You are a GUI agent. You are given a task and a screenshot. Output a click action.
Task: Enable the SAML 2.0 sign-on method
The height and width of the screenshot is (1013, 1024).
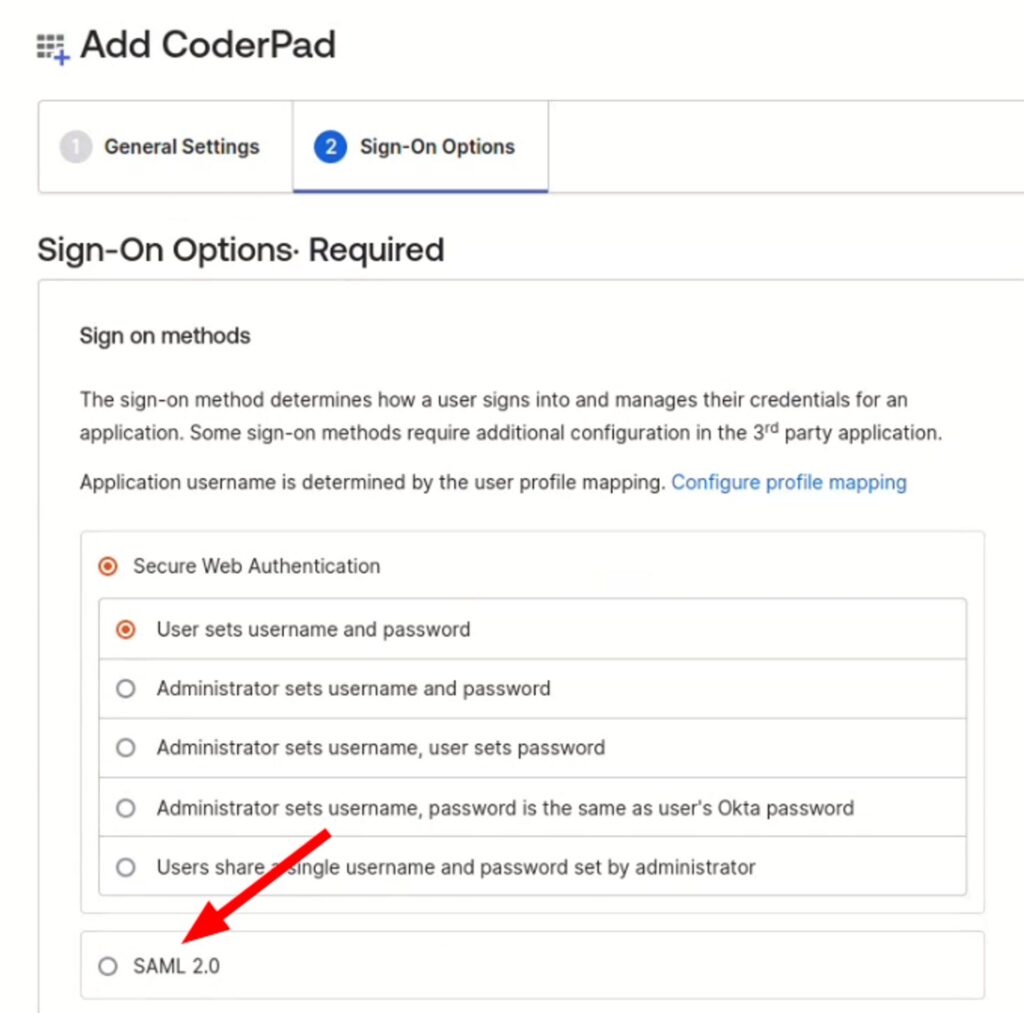click(x=107, y=966)
